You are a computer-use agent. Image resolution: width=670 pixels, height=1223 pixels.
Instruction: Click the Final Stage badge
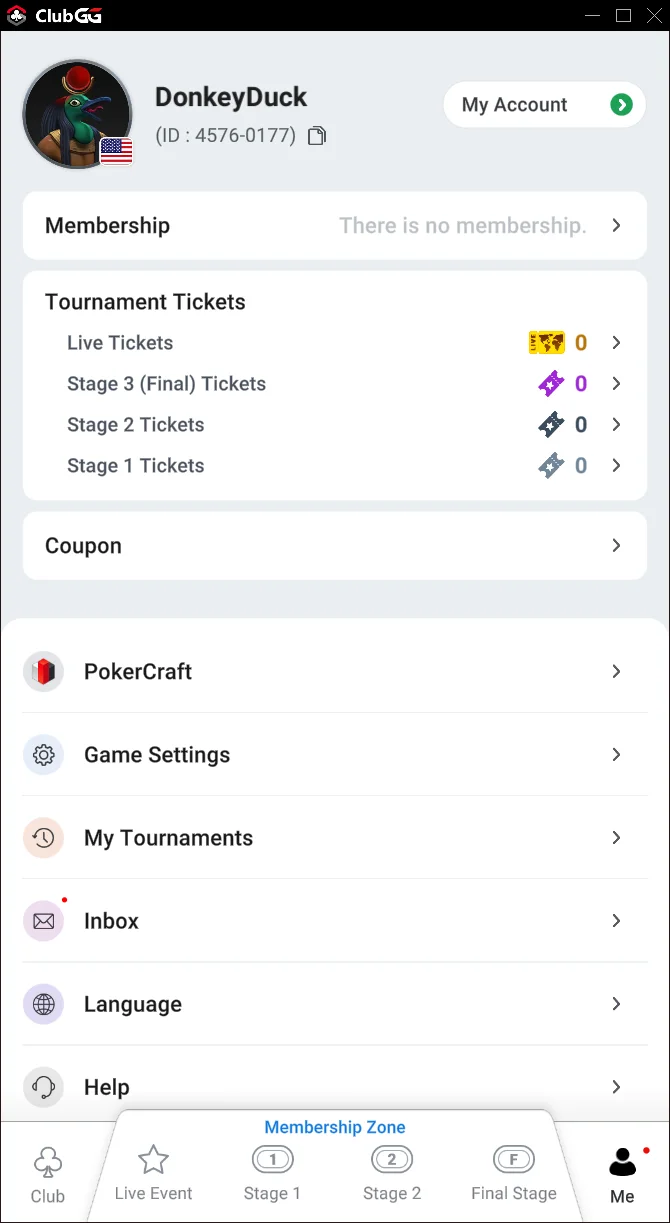(x=513, y=1159)
